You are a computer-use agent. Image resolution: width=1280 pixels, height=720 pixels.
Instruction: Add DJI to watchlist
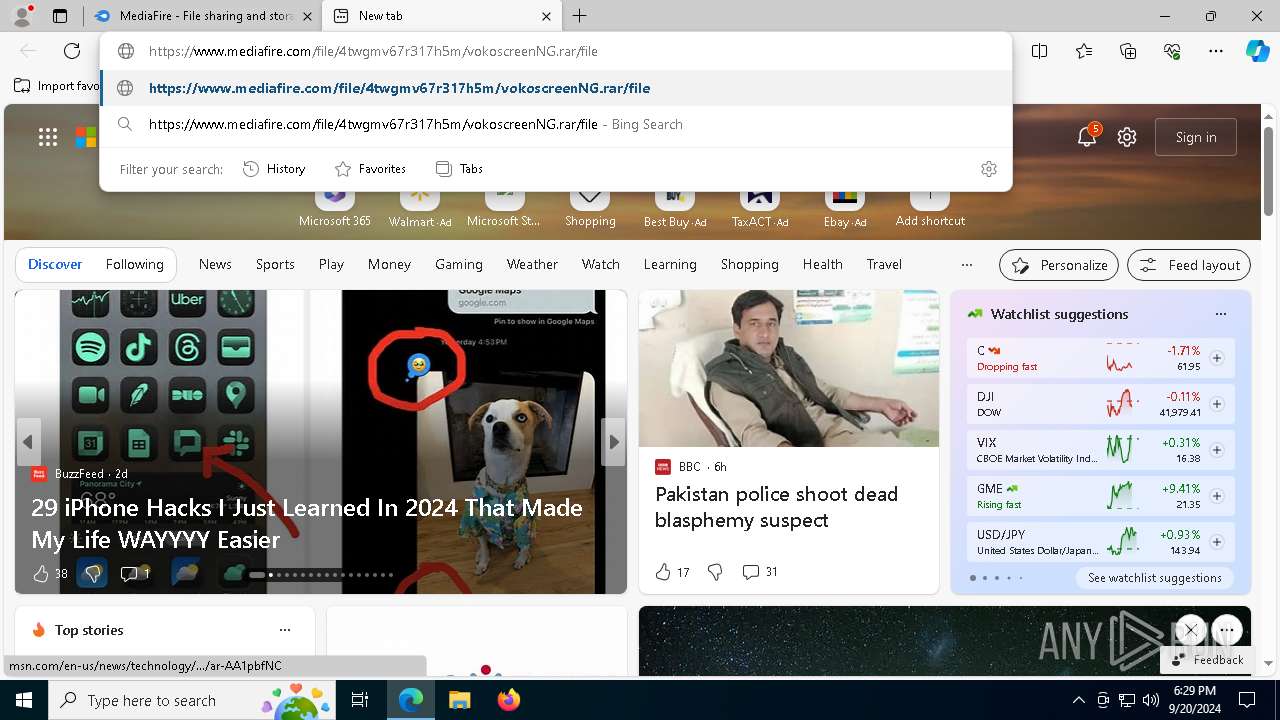[1217, 404]
